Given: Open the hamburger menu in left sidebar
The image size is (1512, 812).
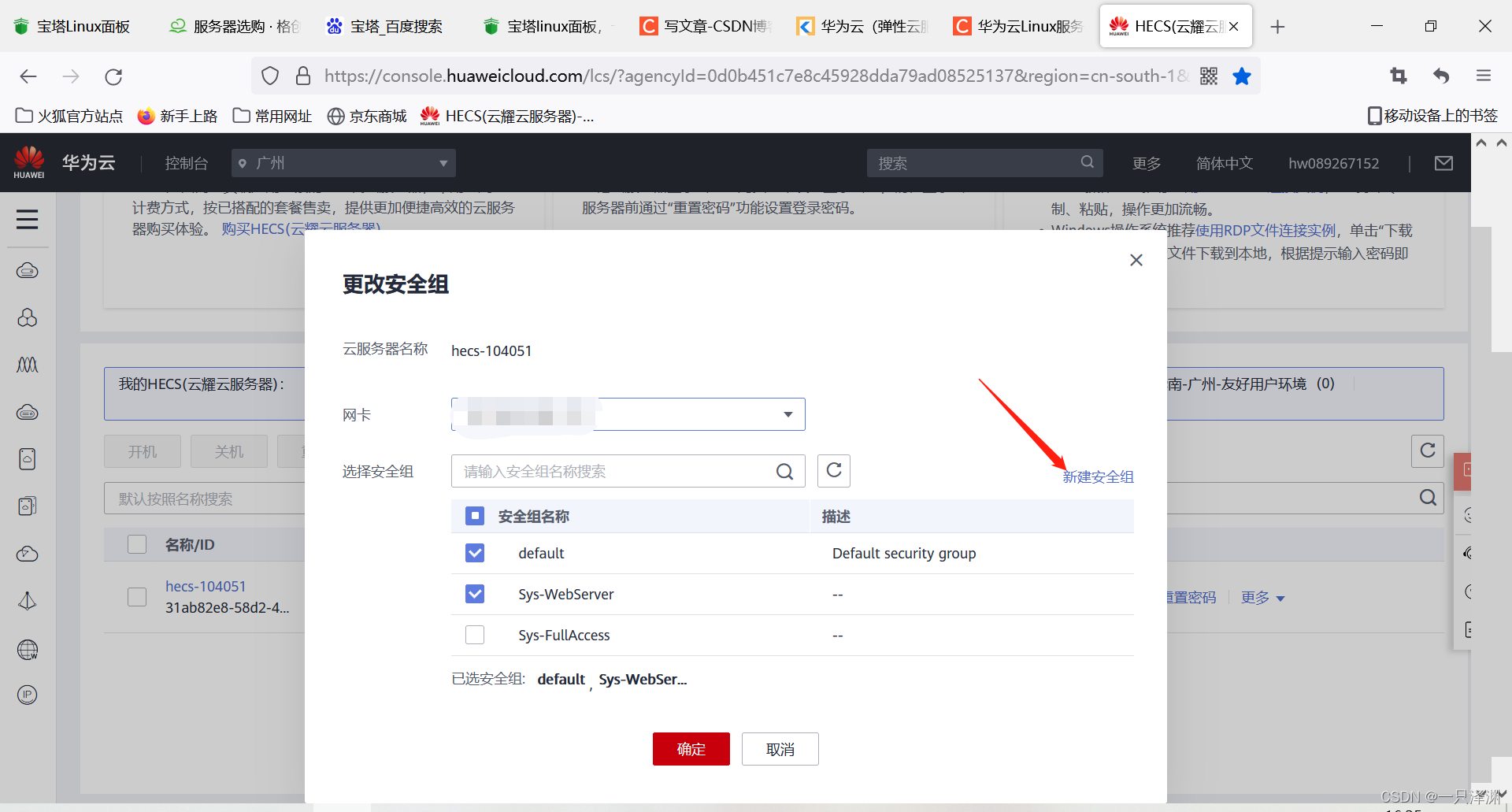Looking at the screenshot, I should tap(28, 219).
